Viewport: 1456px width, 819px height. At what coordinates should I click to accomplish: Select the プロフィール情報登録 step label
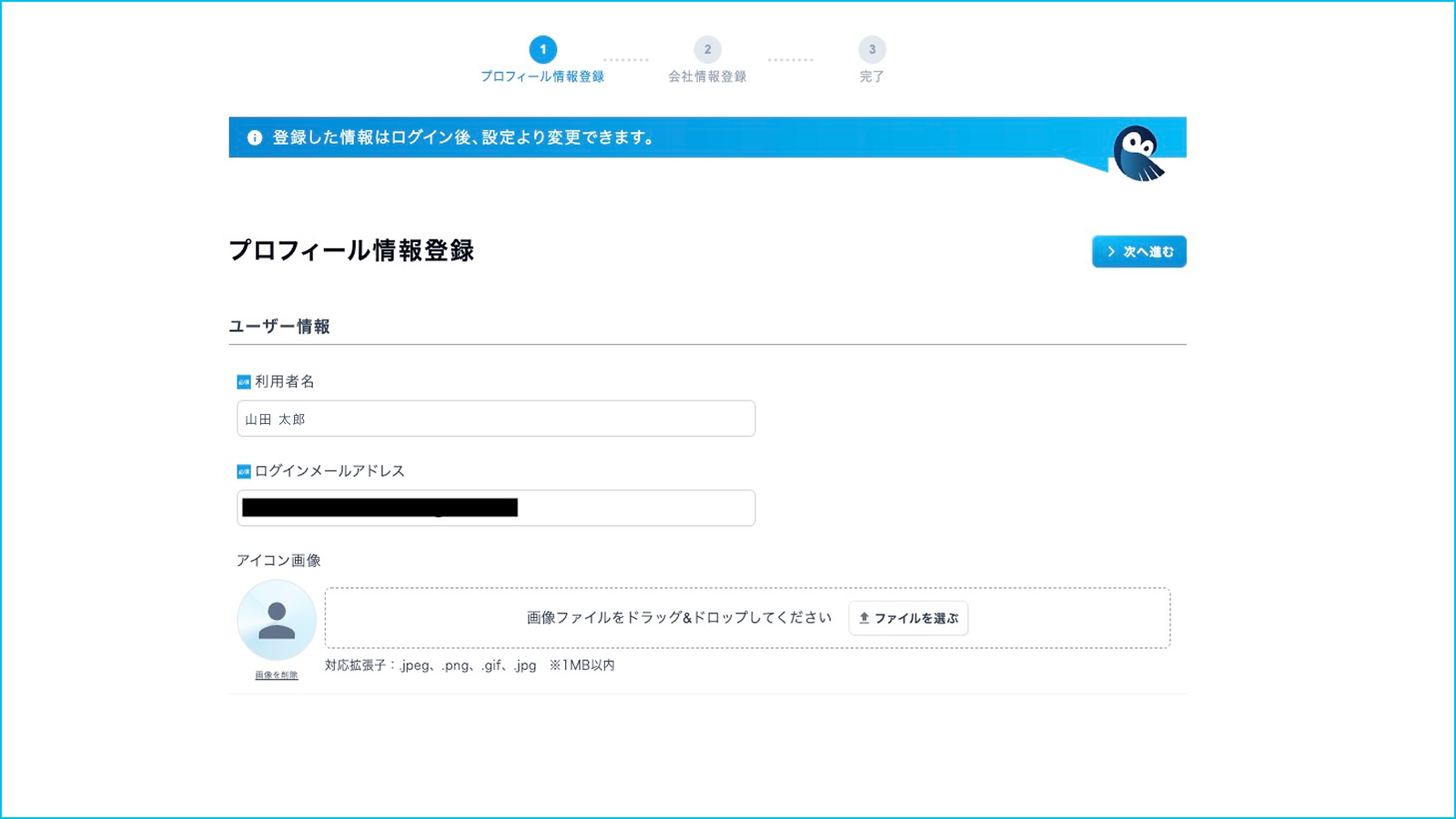(x=542, y=76)
